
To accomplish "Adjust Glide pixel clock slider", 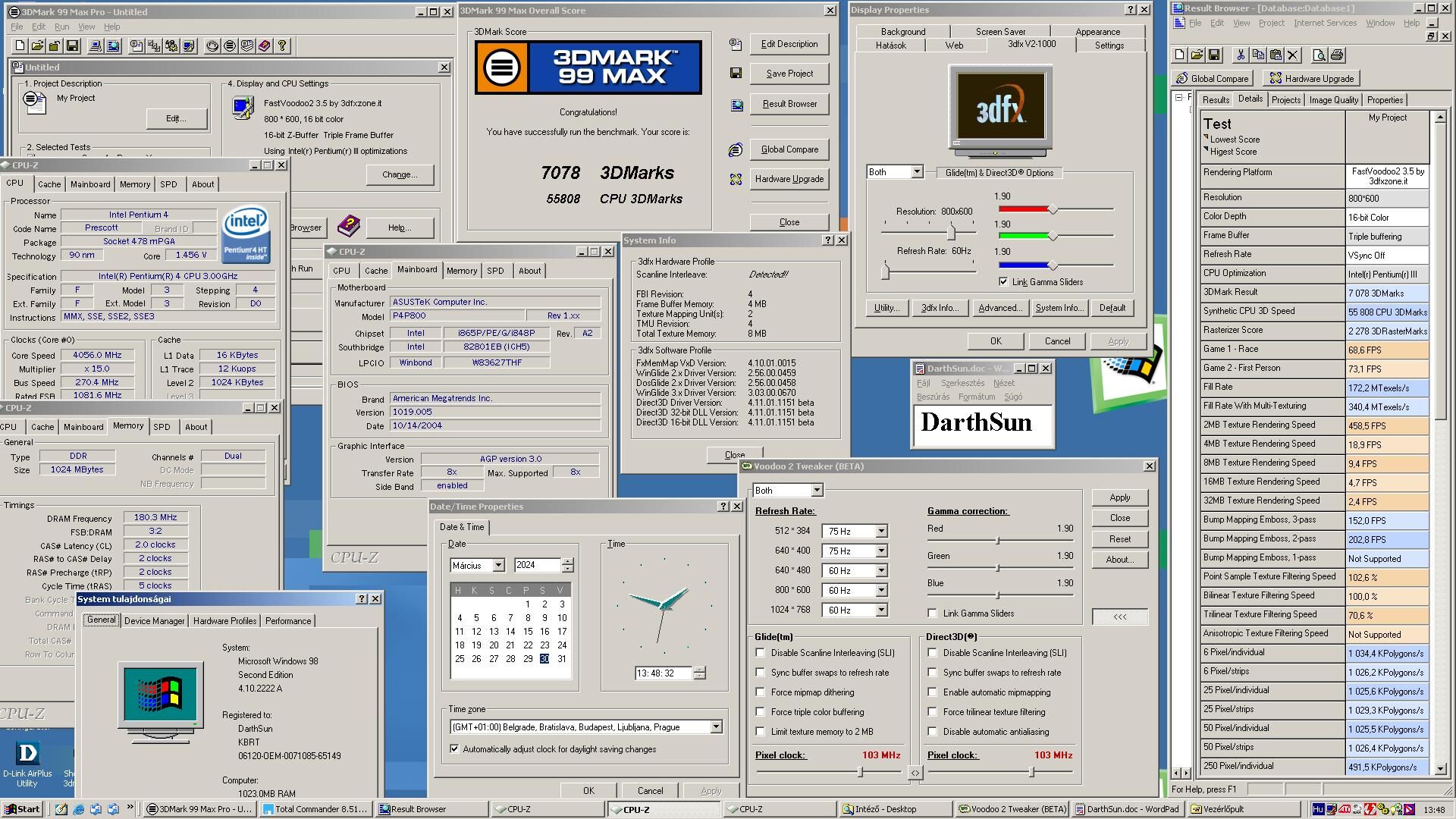I will click(x=860, y=772).
